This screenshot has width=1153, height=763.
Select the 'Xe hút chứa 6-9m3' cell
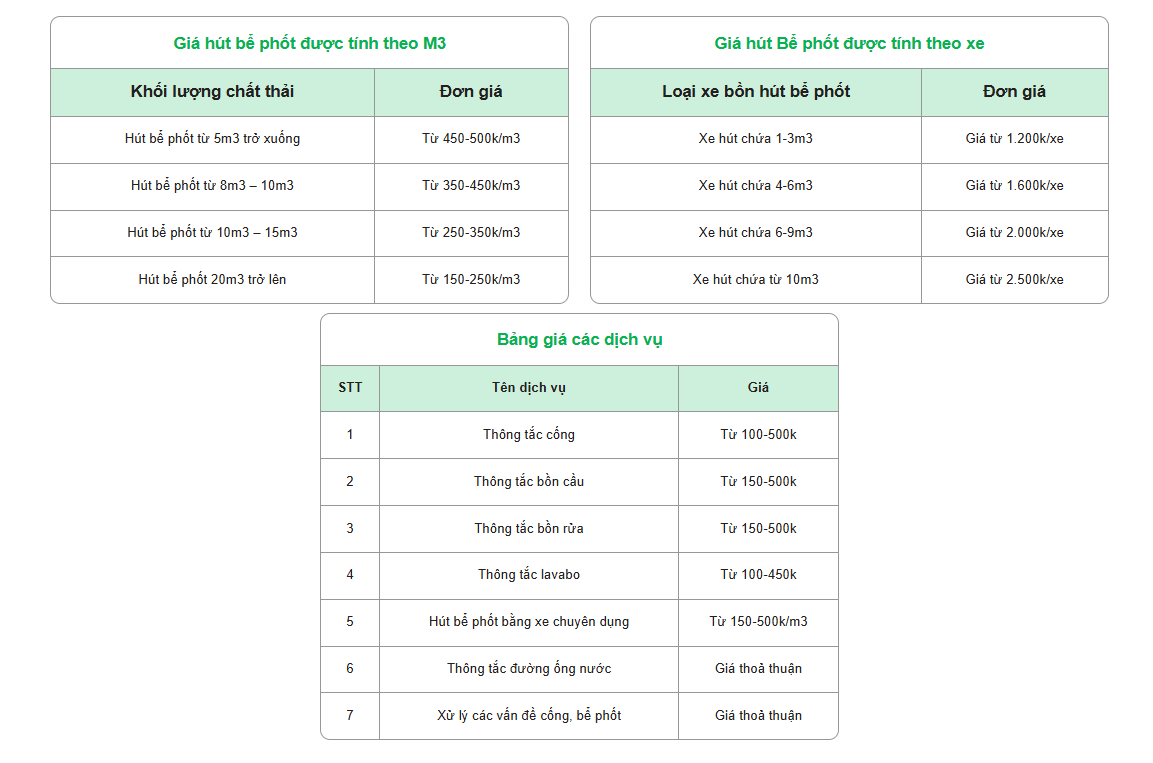click(x=756, y=233)
